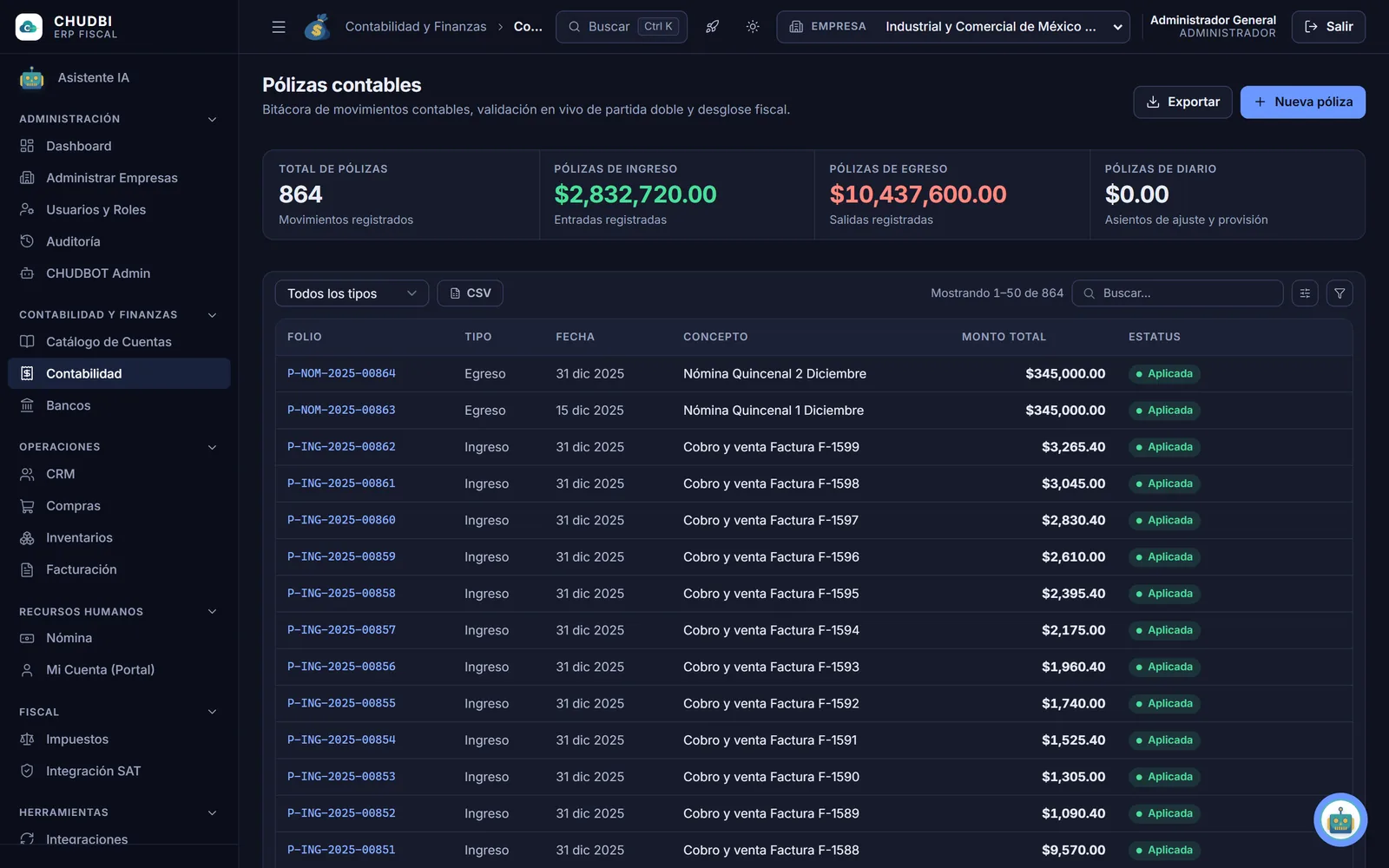The width and height of the screenshot is (1389, 868).
Task: Open folio P-ING-2025-00862
Action: tap(341, 447)
